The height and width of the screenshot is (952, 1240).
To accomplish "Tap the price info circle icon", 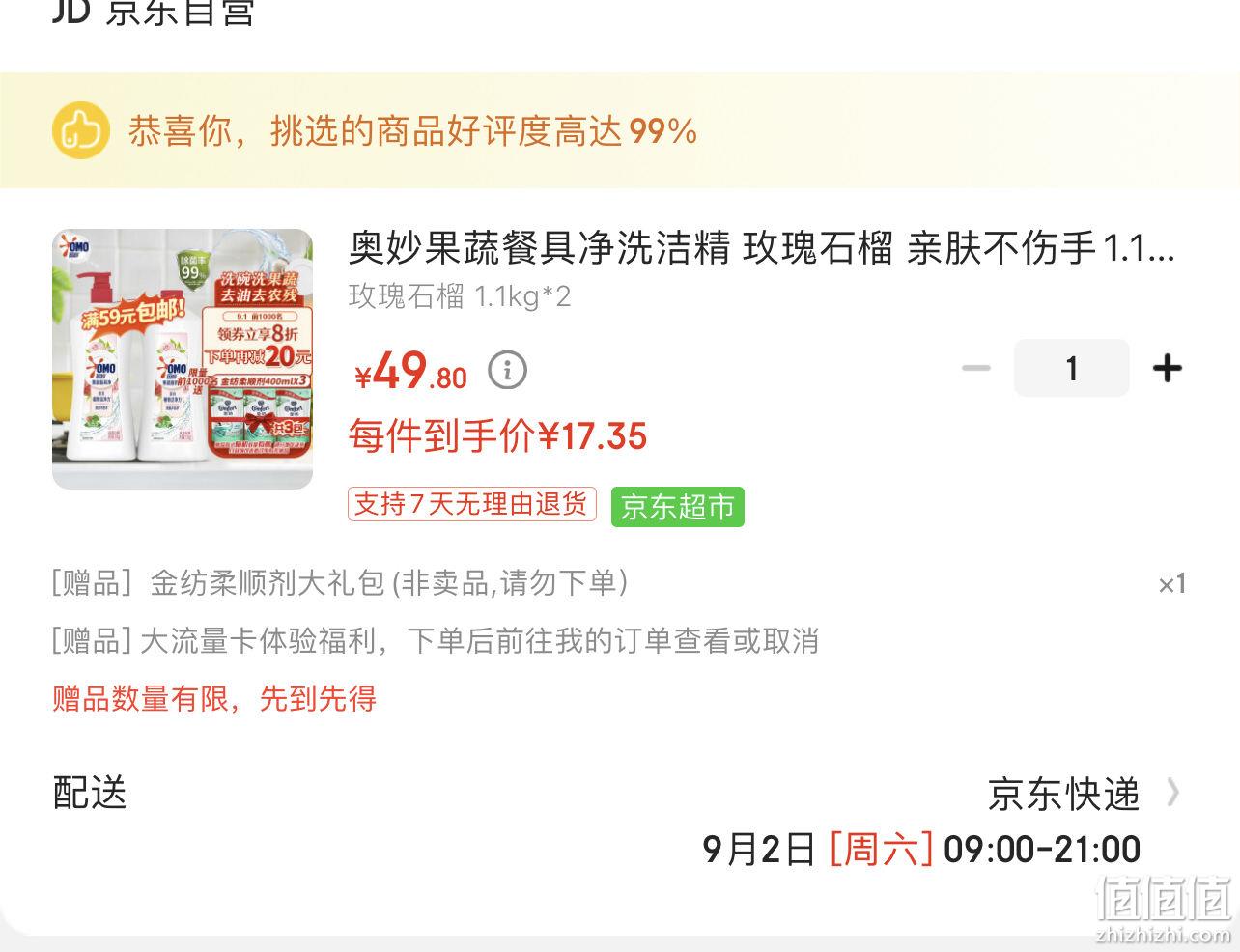I will (x=507, y=369).
